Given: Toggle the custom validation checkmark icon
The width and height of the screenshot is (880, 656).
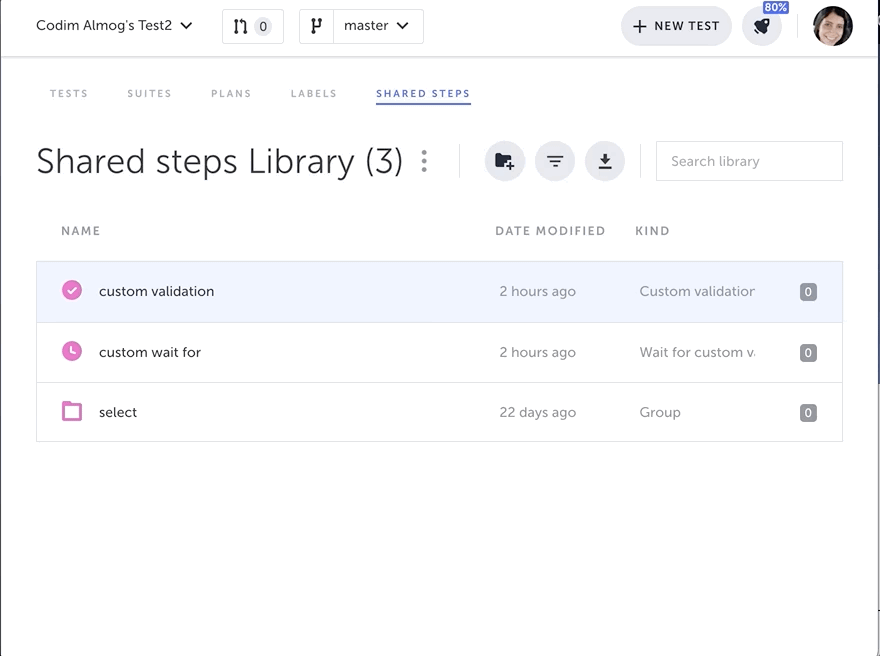Looking at the screenshot, I should click(72, 291).
